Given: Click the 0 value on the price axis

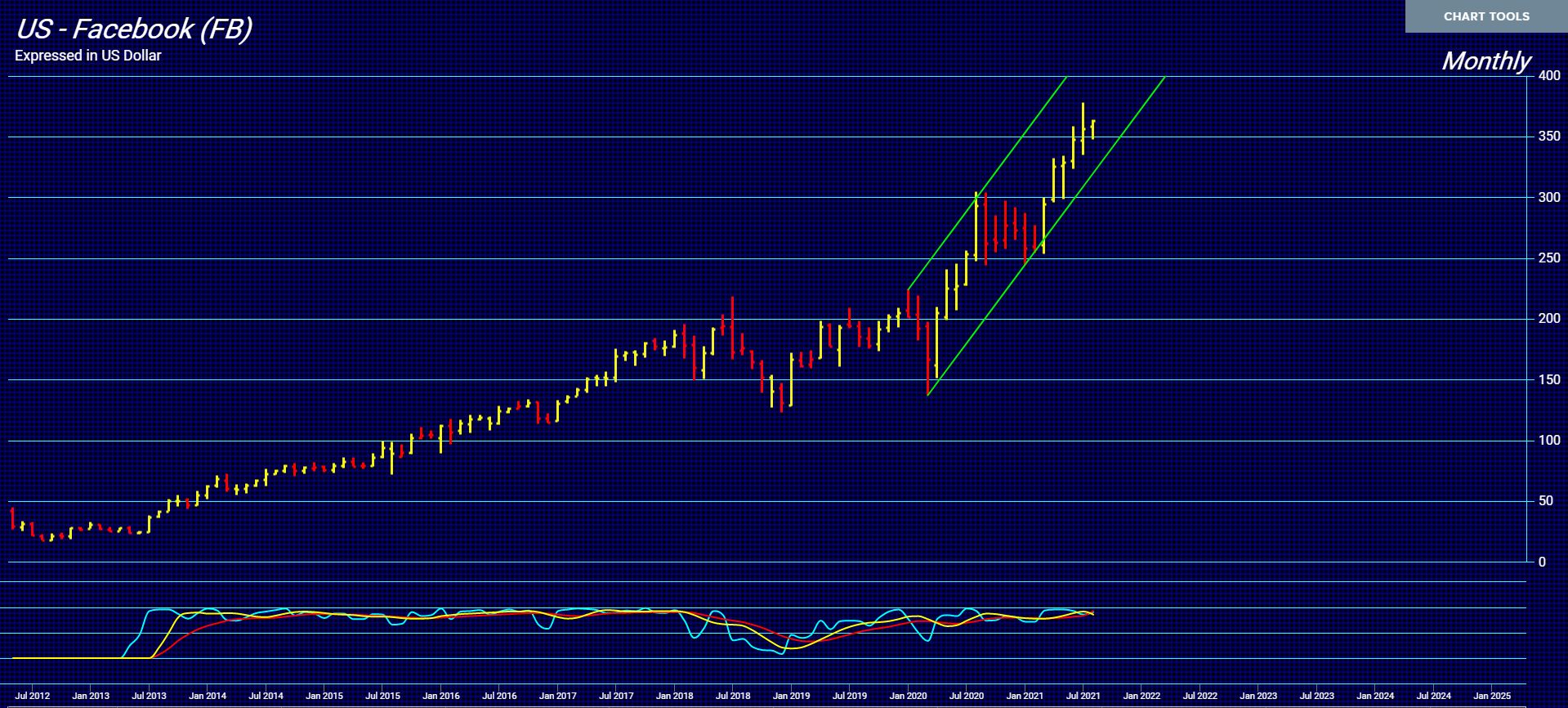Looking at the screenshot, I should [x=1542, y=562].
